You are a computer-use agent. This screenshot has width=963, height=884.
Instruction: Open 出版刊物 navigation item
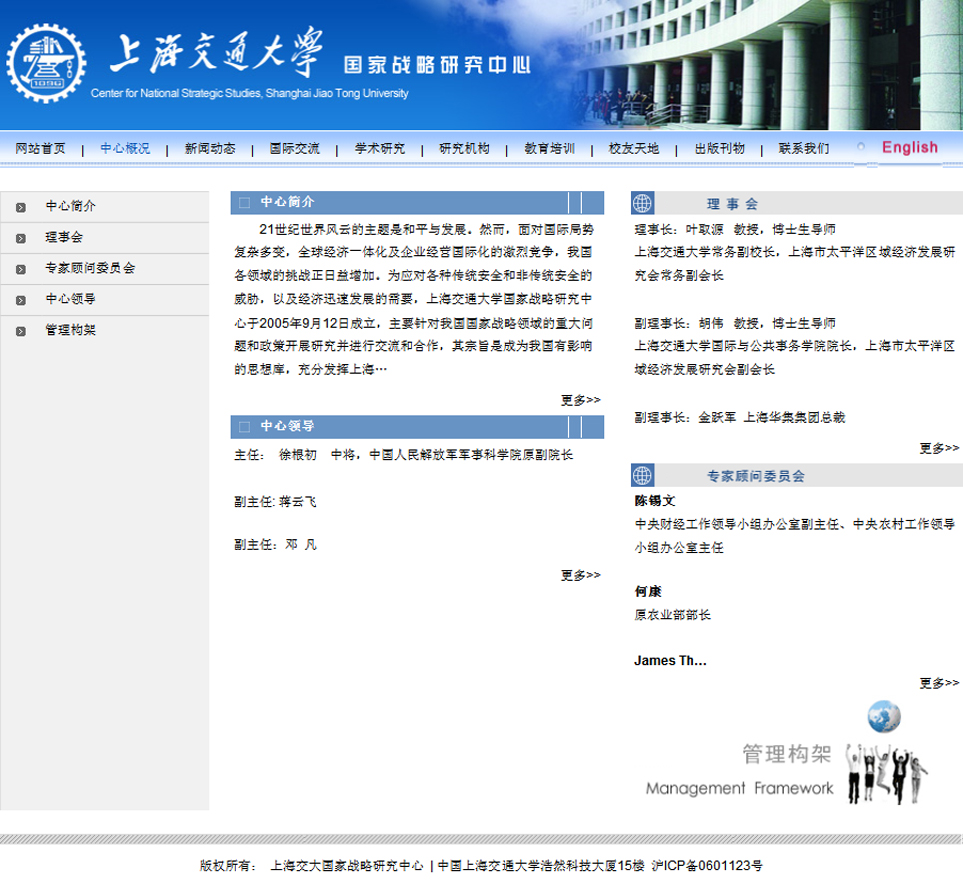coord(719,149)
